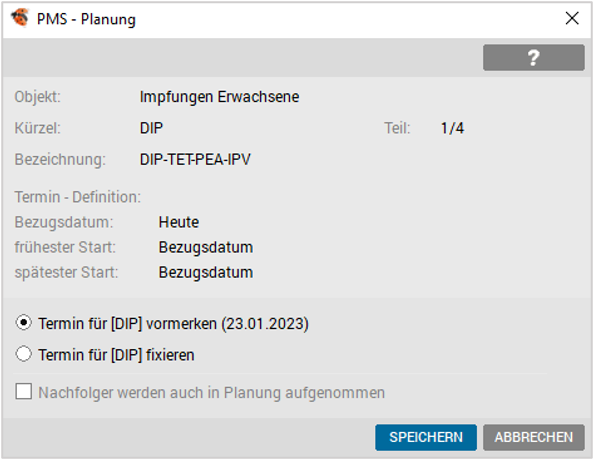Click the 'PMS - Planung' window title text
This screenshot has width=594, height=460.
click(x=86, y=19)
